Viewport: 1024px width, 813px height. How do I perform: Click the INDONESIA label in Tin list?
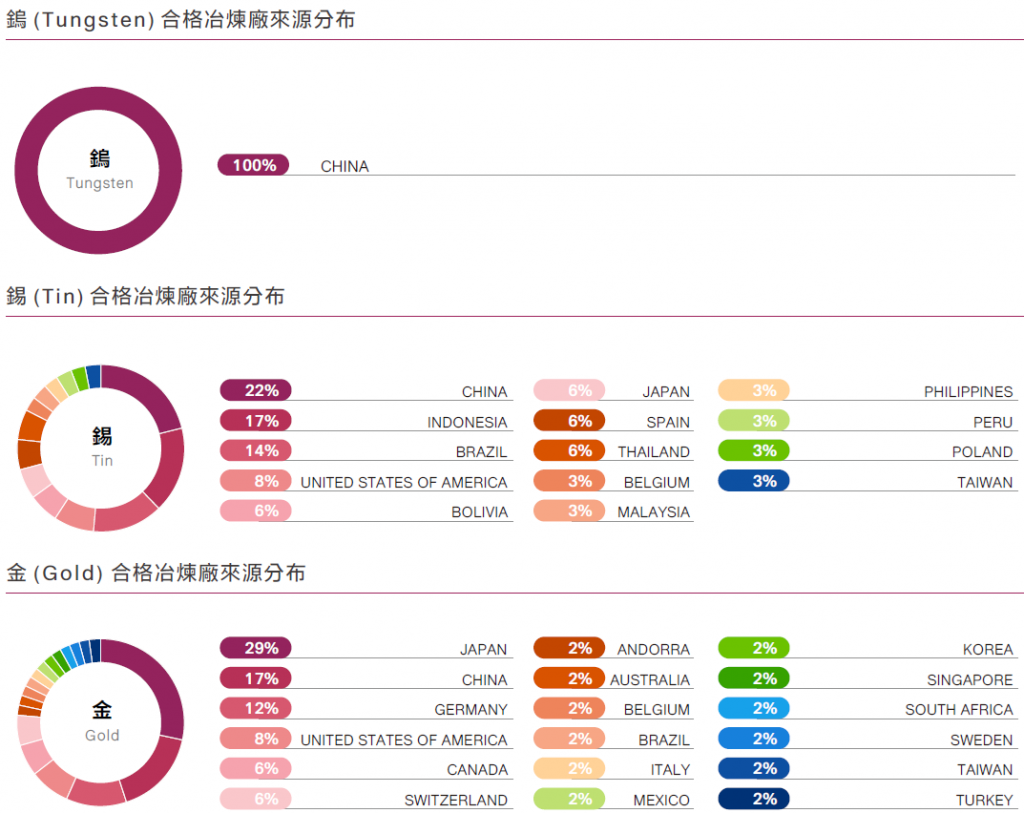[x=467, y=423]
